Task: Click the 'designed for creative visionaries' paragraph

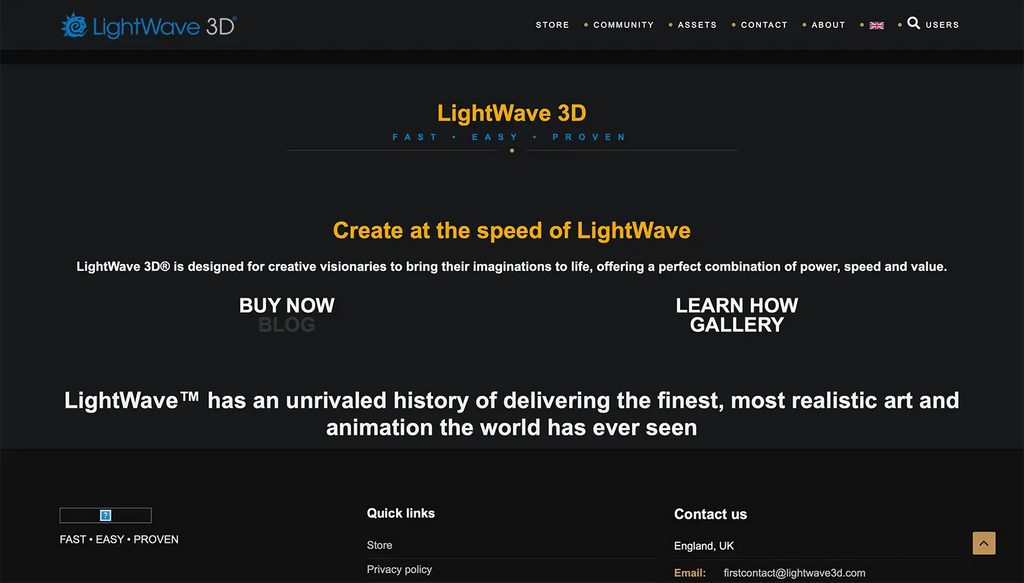Action: [511, 266]
